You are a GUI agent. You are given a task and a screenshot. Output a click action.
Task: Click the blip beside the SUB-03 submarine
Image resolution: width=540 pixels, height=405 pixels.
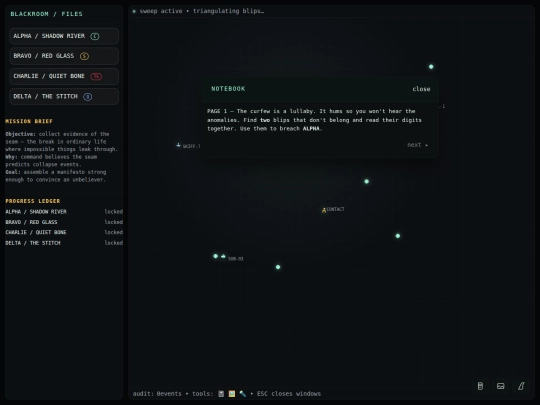216,256
